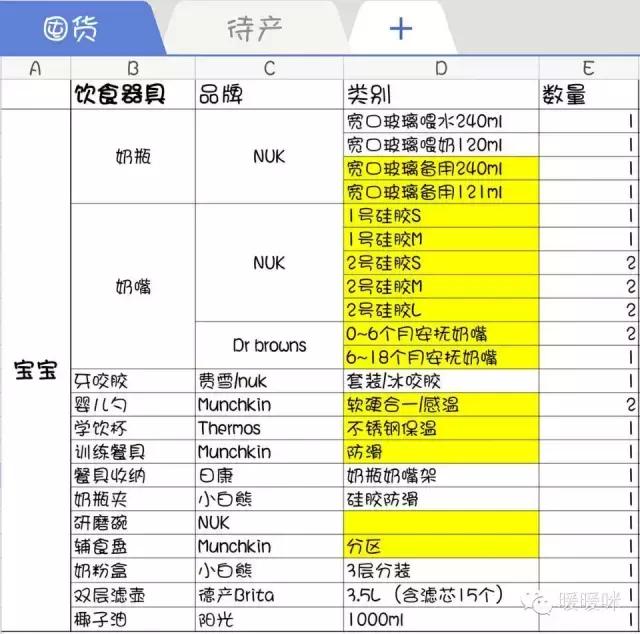Viewport: 640px width, 634px height.
Task: Open the 待产 sheet tab
Action: (255, 29)
